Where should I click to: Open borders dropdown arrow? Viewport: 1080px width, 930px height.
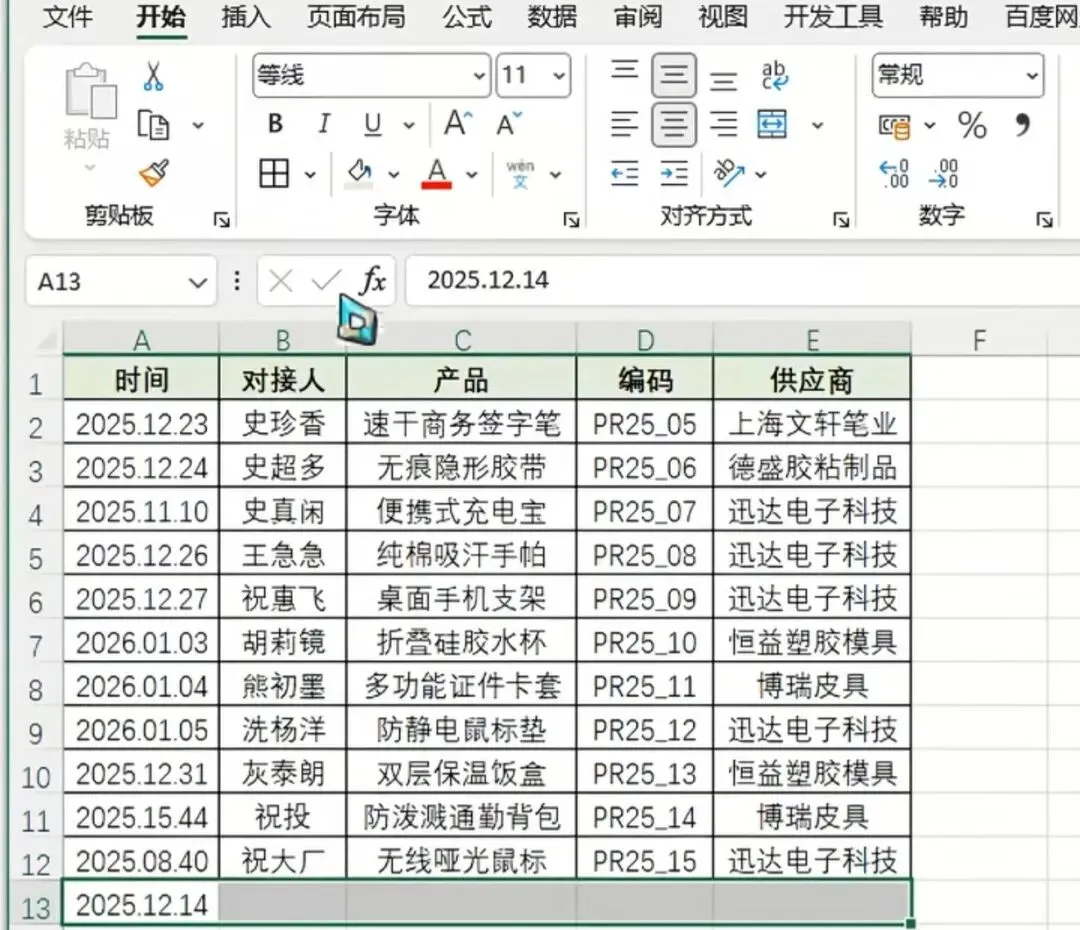(311, 174)
